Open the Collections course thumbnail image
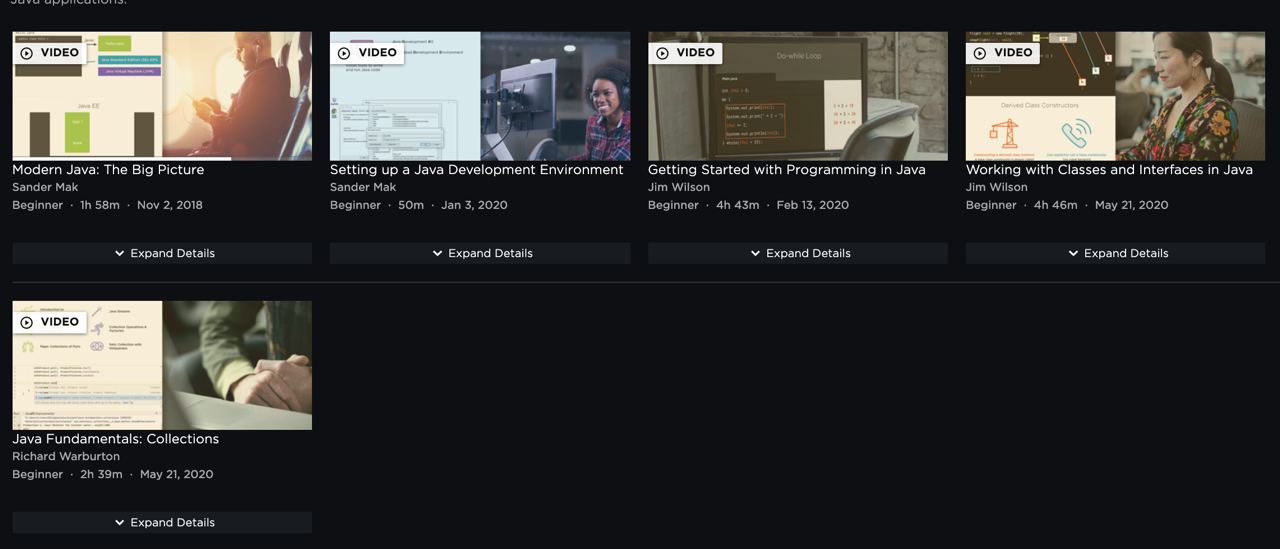Image resolution: width=1280 pixels, height=549 pixels. tap(162, 365)
